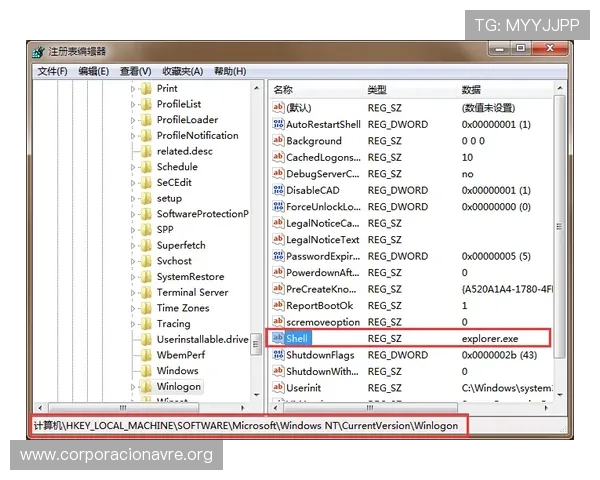Image resolution: width=600 pixels, height=480 pixels.
Task: Click the Svchost folder icon
Action: 146,261
